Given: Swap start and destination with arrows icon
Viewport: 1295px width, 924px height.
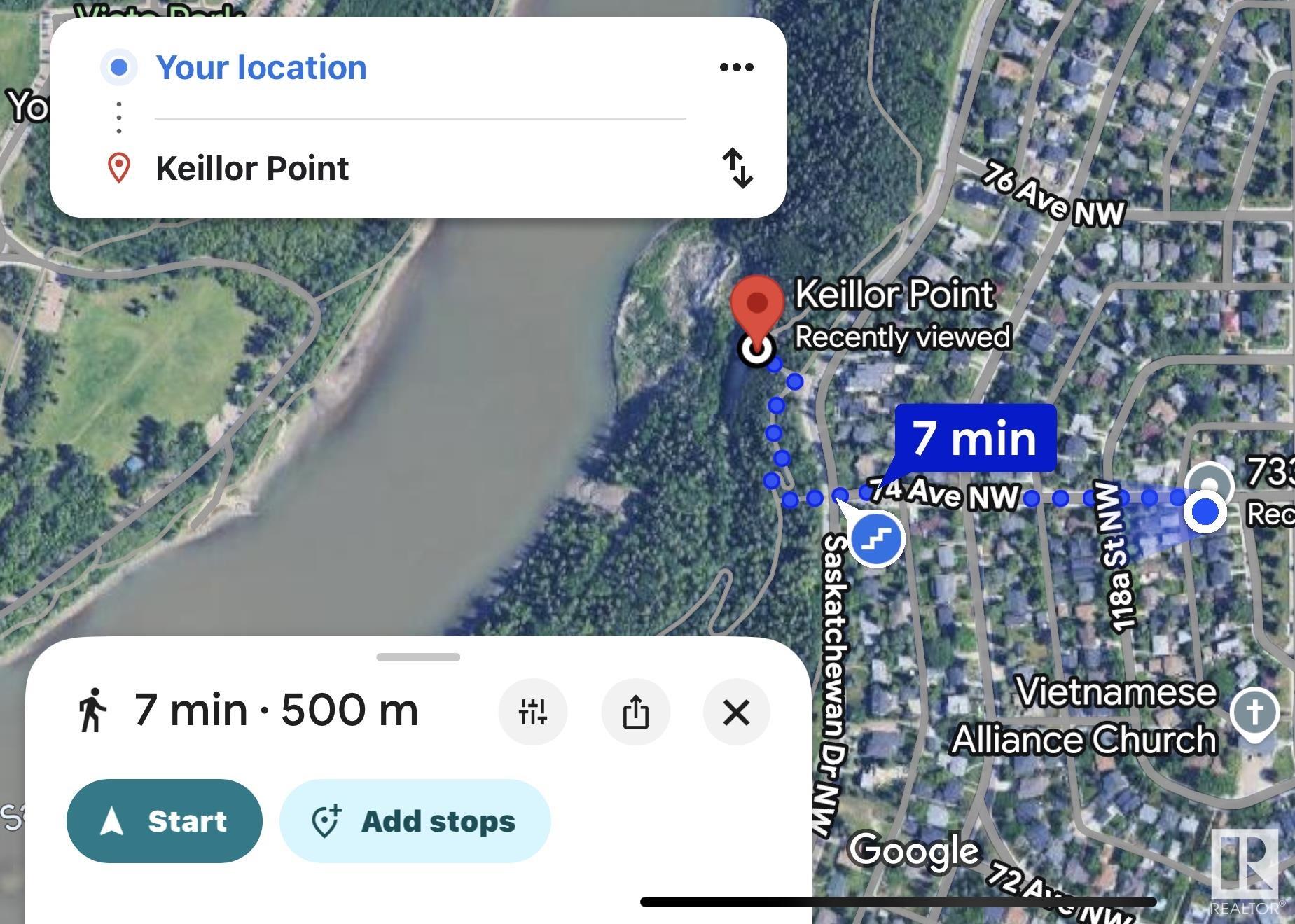Looking at the screenshot, I should [x=737, y=168].
